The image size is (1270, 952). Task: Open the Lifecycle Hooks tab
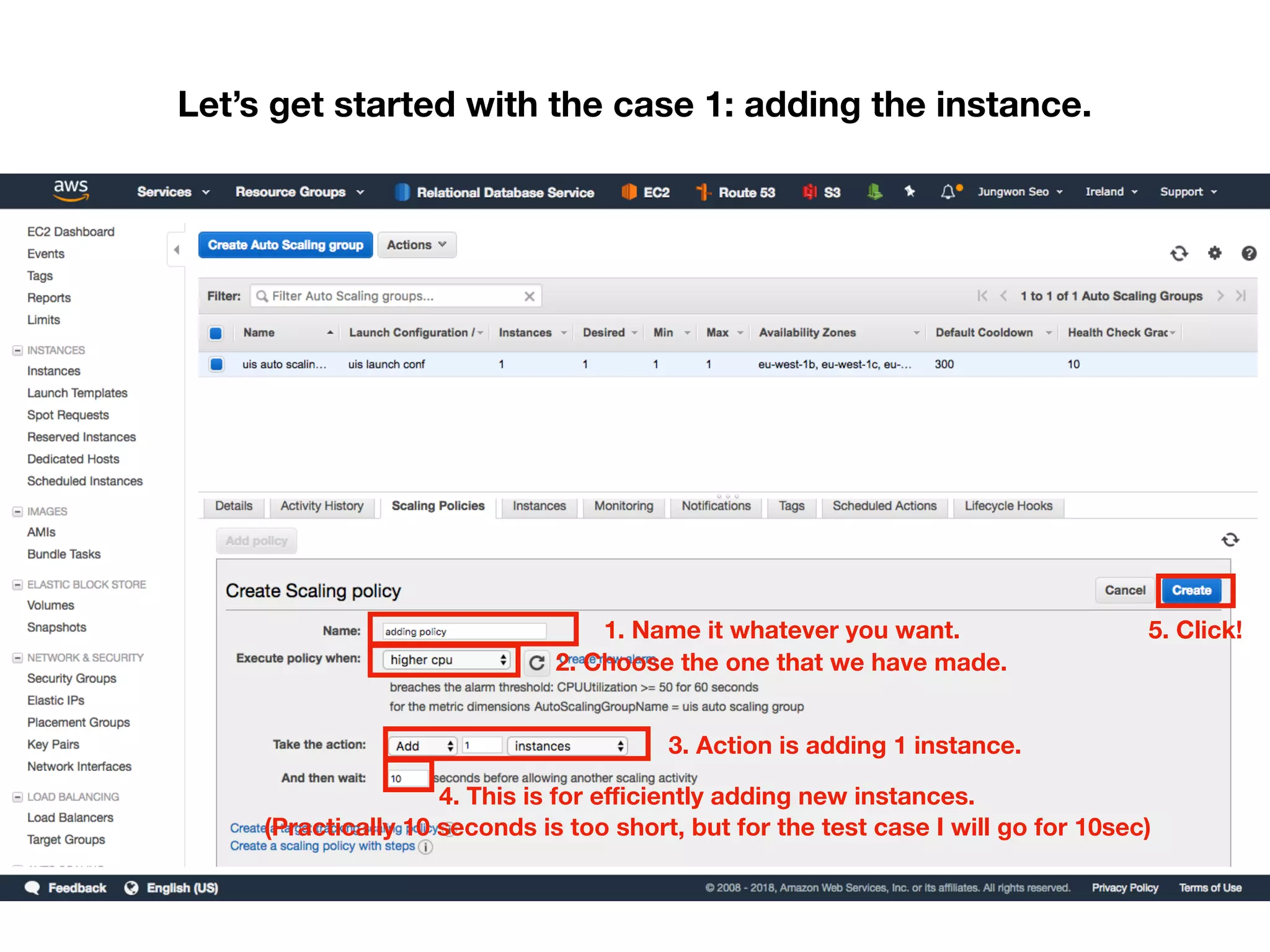click(1008, 506)
